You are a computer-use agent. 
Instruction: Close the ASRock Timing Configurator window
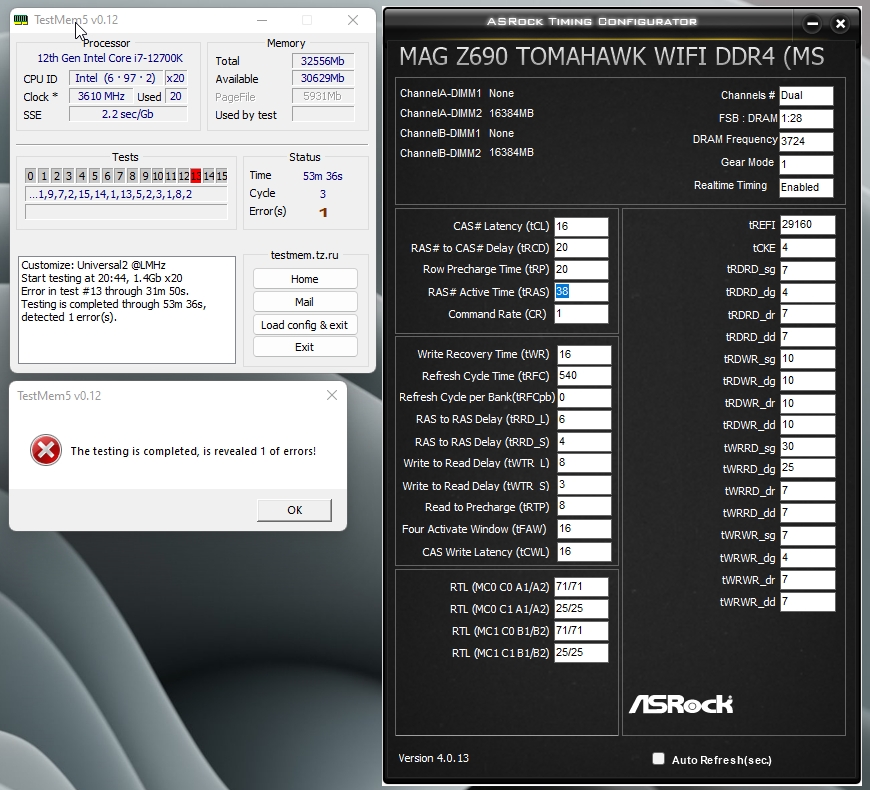point(841,23)
